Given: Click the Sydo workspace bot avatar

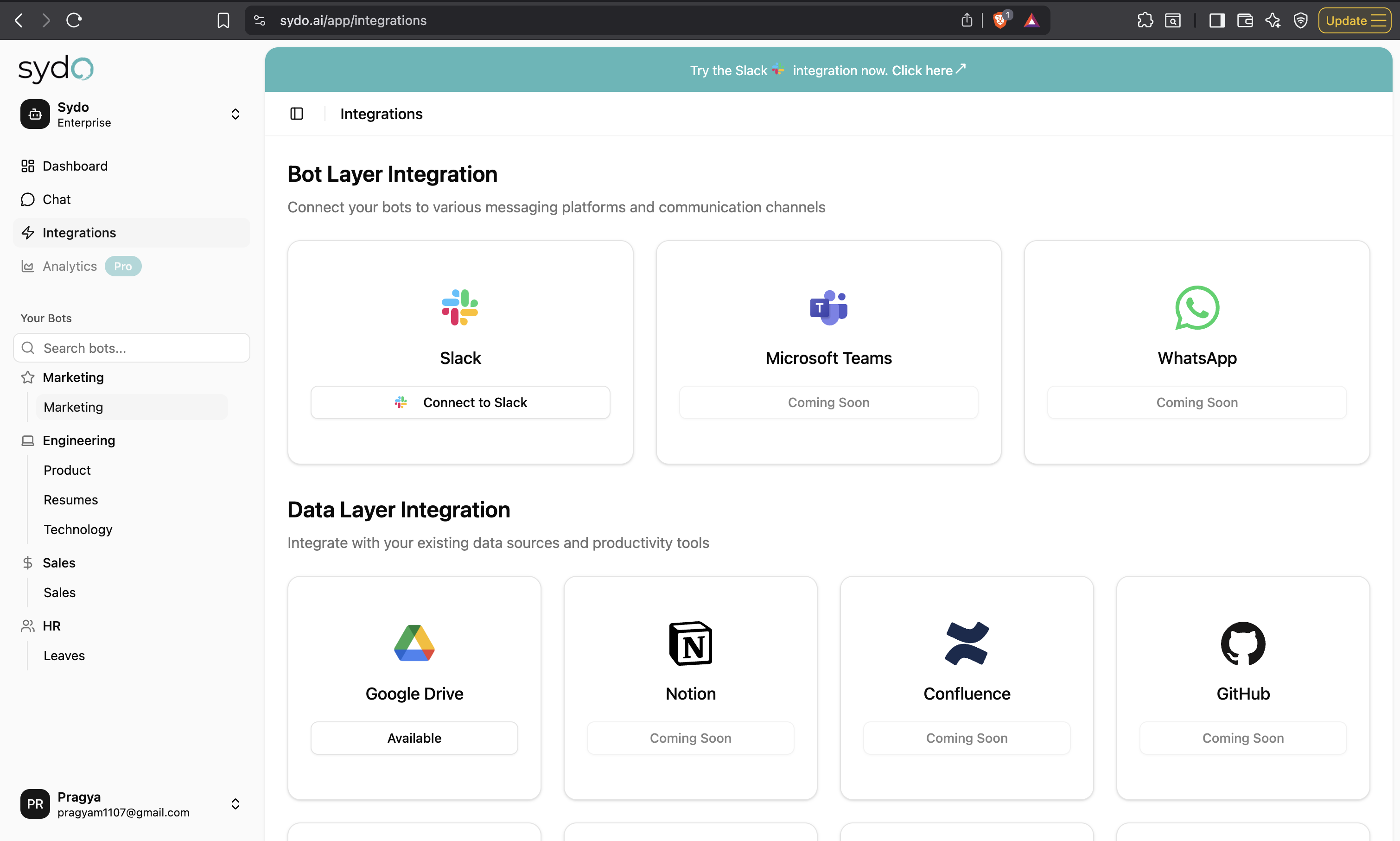Looking at the screenshot, I should [x=35, y=115].
